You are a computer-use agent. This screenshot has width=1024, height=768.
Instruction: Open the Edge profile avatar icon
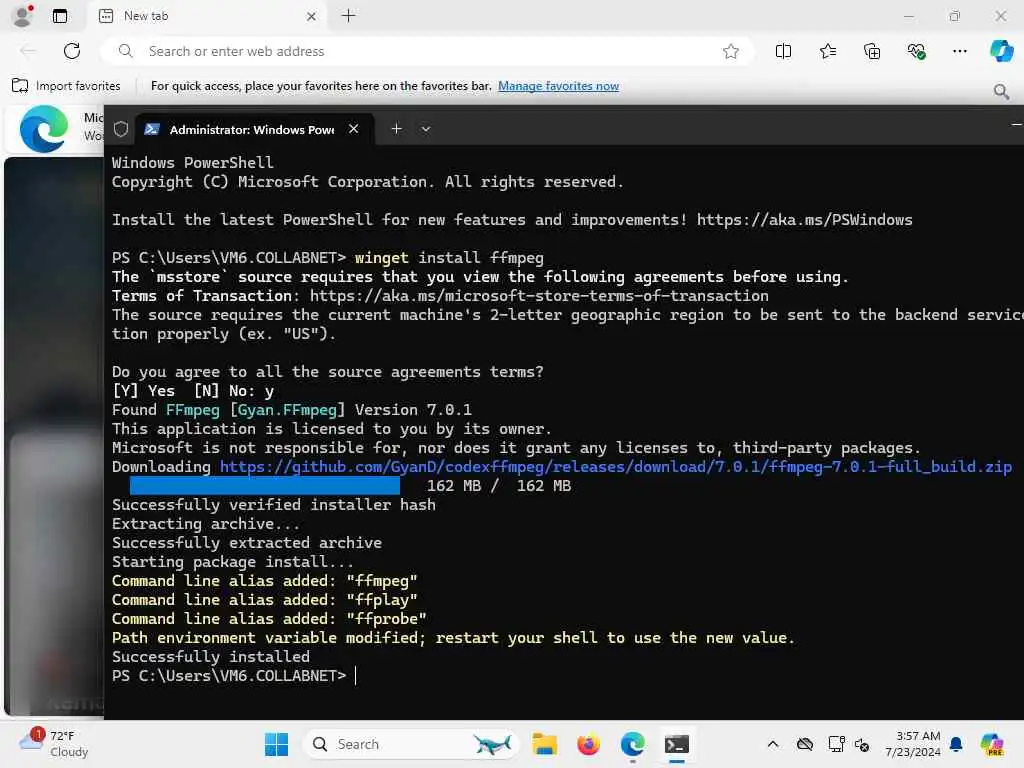(x=23, y=16)
